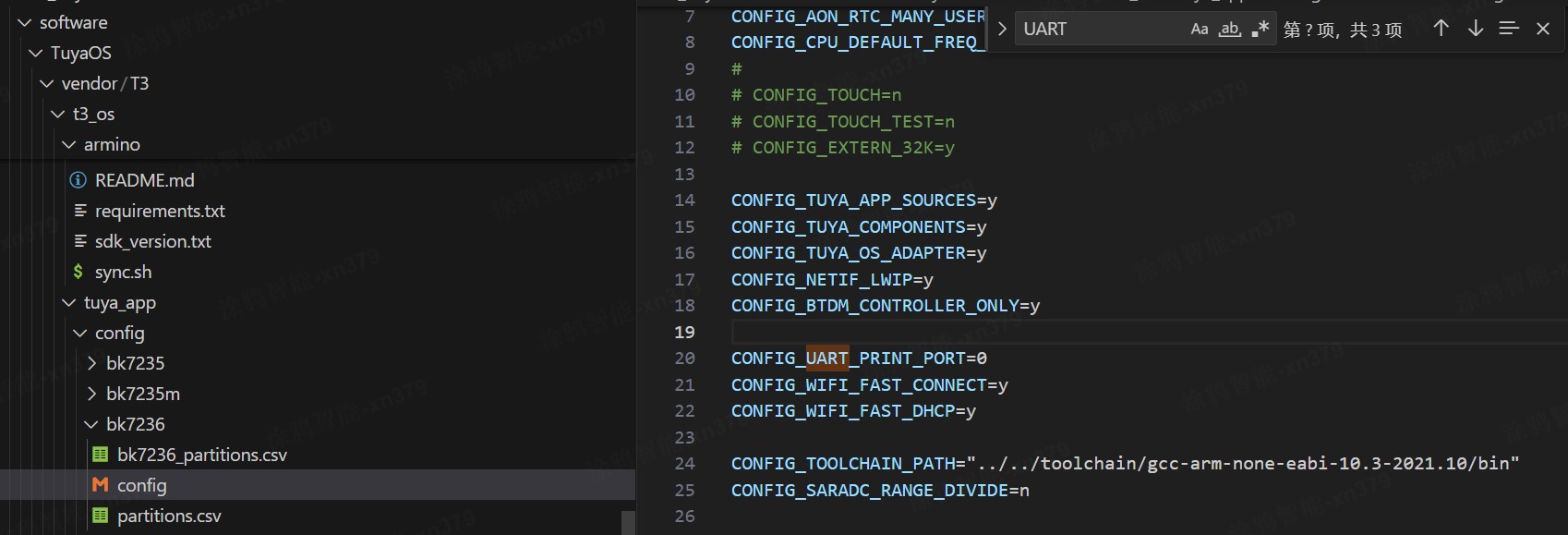The height and width of the screenshot is (535, 1568).
Task: Open requirements.txt file
Action: click(x=160, y=211)
